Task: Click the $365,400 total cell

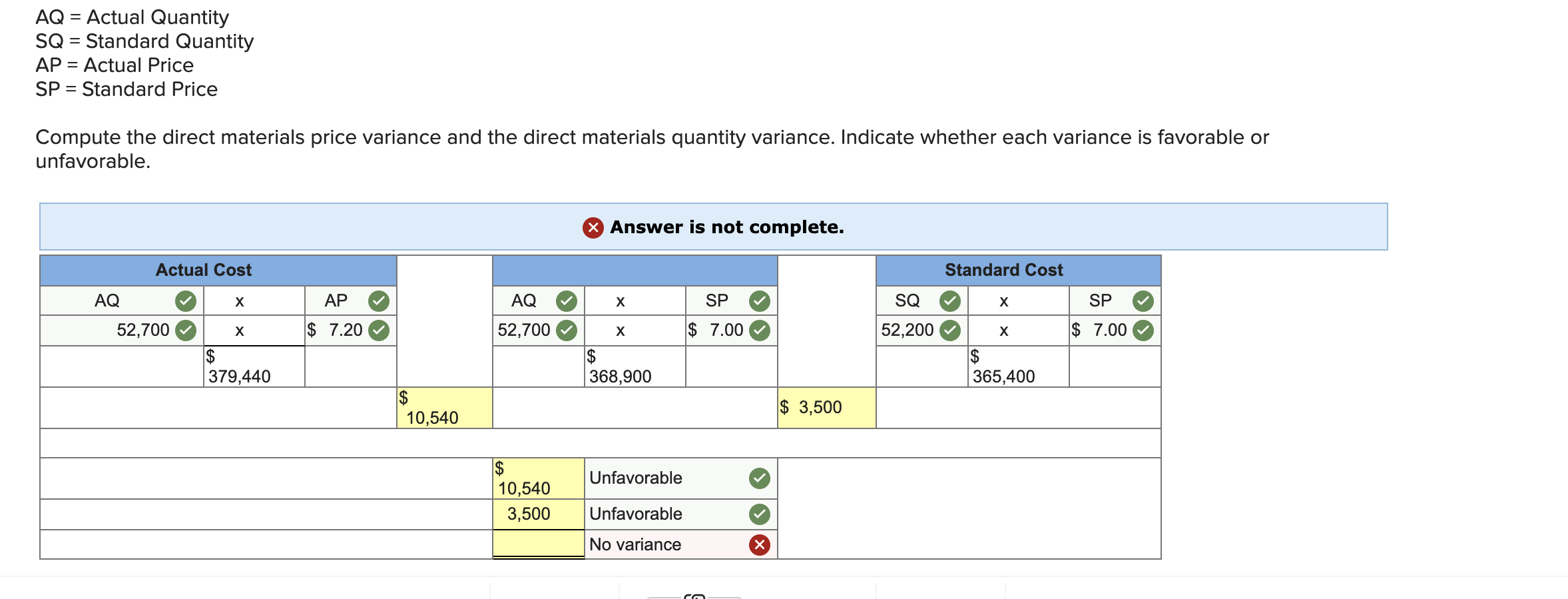Action: tap(1019, 366)
